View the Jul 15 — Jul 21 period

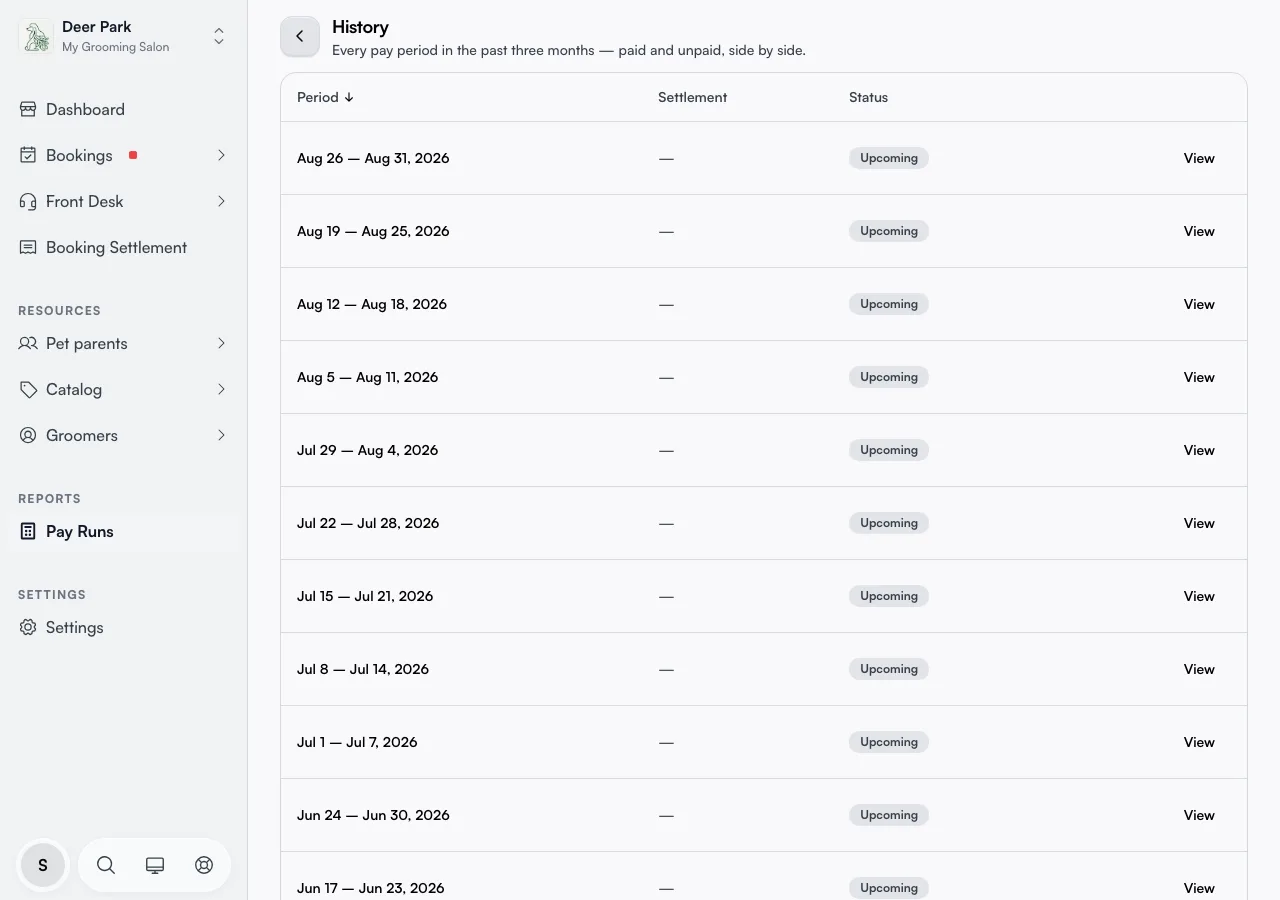pos(1199,596)
